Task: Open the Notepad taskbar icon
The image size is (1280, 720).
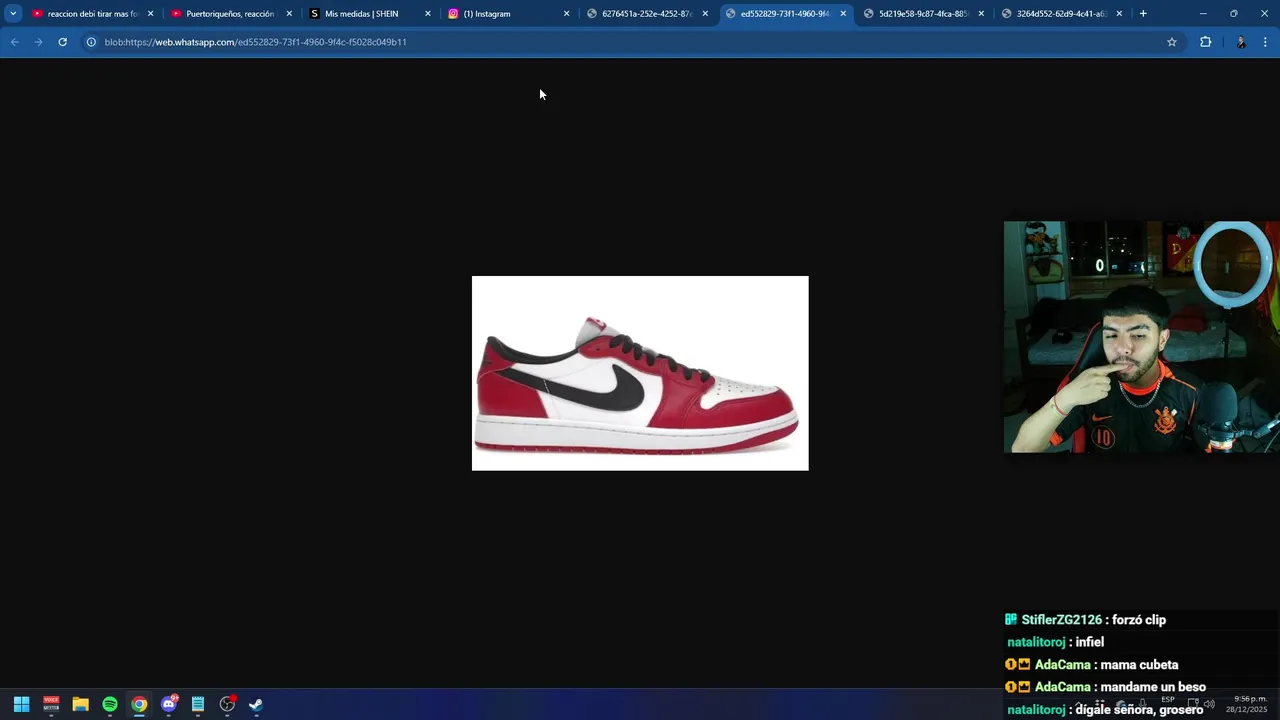Action: pyautogui.click(x=198, y=704)
